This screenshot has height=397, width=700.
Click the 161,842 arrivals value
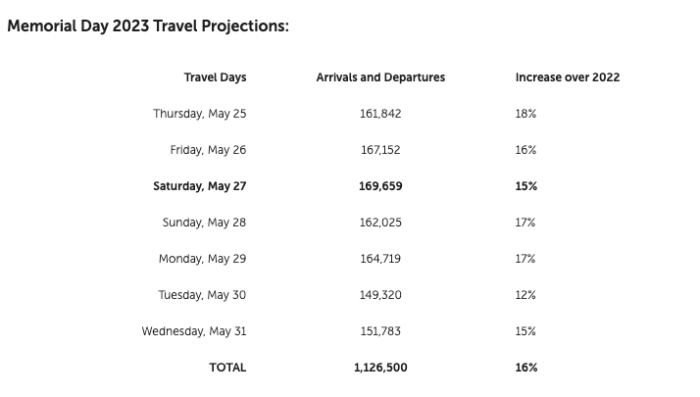(x=380, y=114)
